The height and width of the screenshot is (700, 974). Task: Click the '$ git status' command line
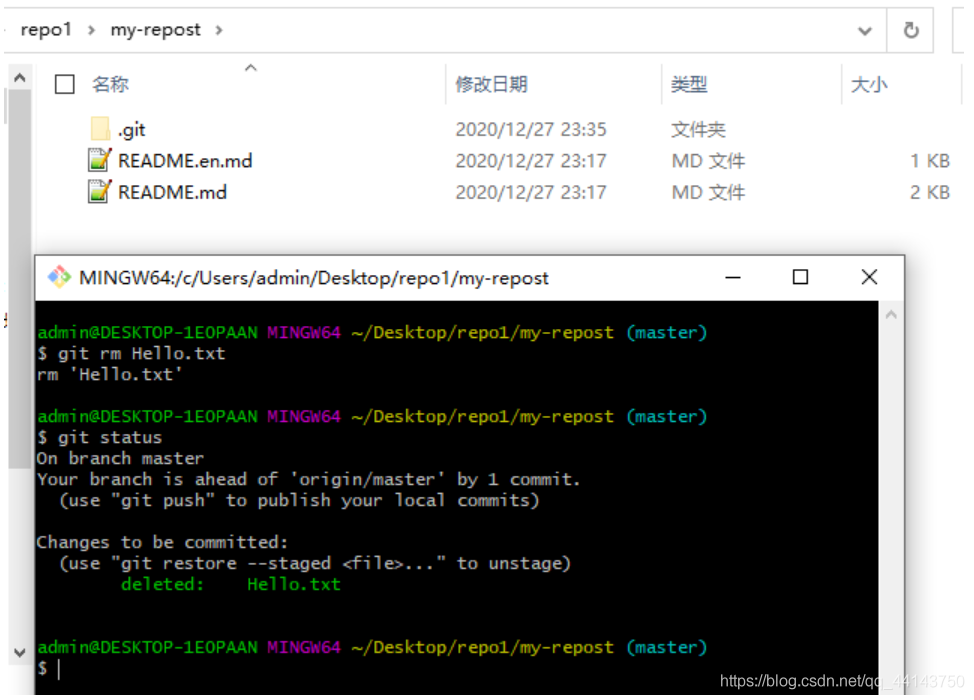pos(99,437)
